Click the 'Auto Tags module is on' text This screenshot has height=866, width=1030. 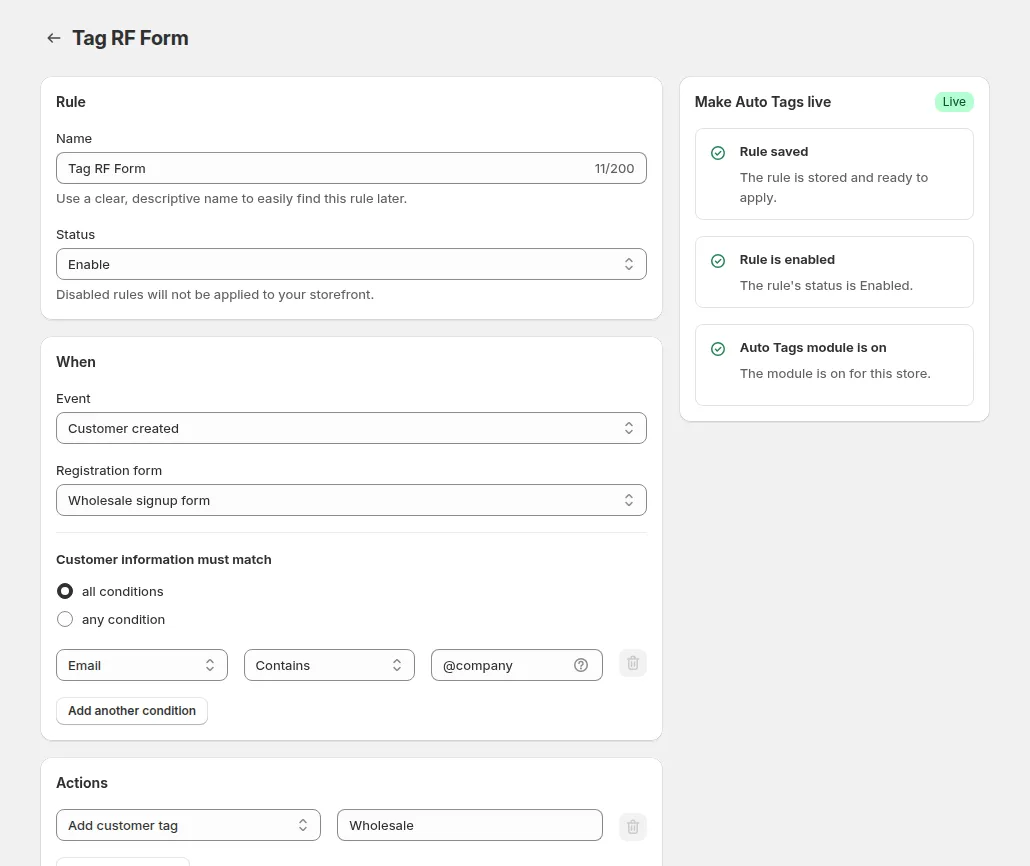point(813,348)
